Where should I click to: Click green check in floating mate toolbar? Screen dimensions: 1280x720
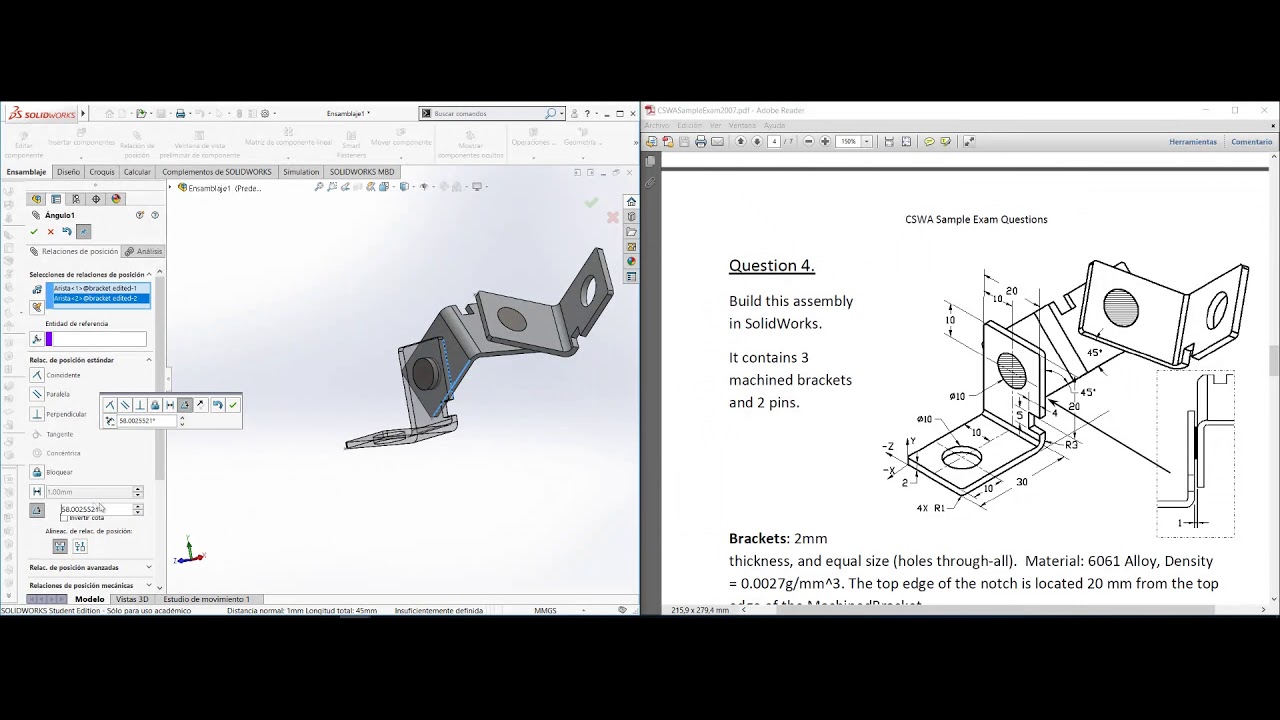(233, 405)
